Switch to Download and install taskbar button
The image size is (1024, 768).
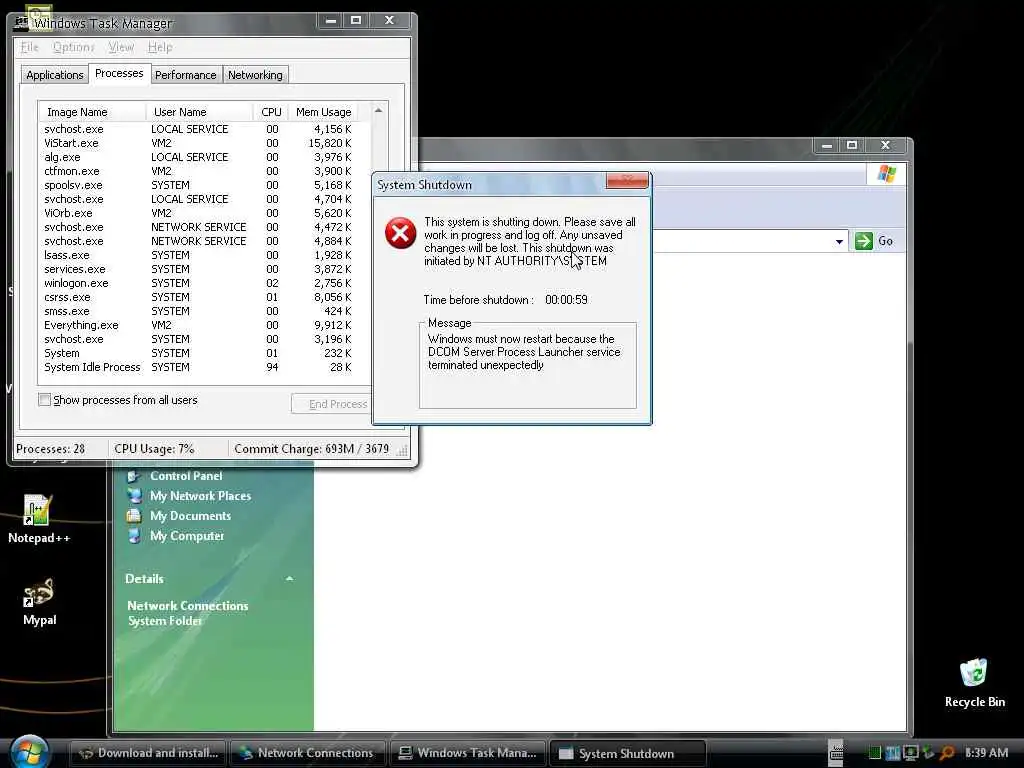148,753
